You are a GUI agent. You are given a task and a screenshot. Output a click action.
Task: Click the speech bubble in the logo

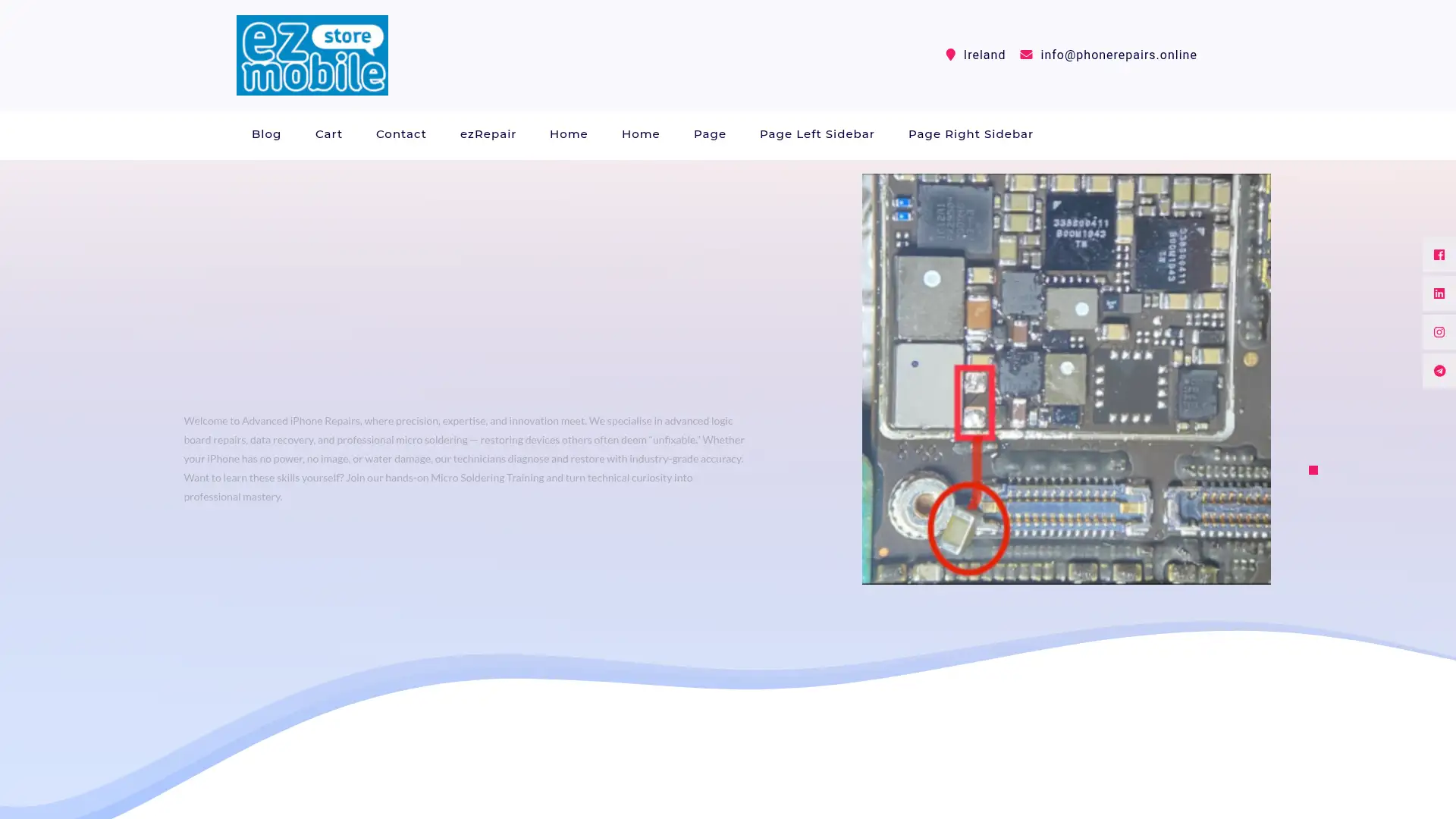[349, 35]
